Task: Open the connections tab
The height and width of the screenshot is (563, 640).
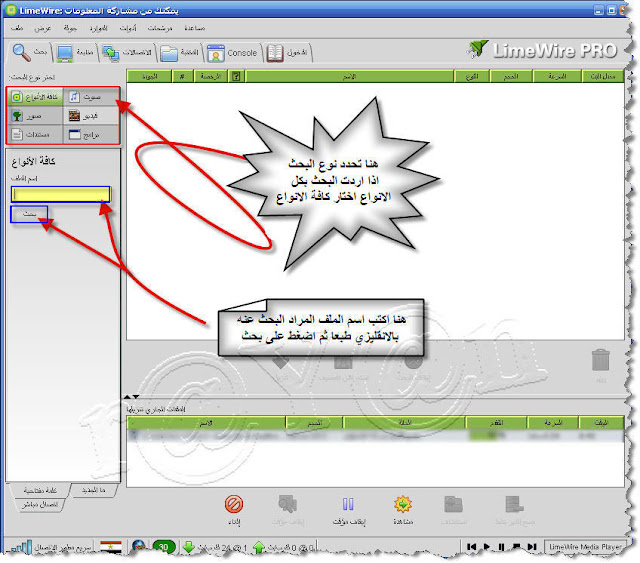Action: click(127, 52)
